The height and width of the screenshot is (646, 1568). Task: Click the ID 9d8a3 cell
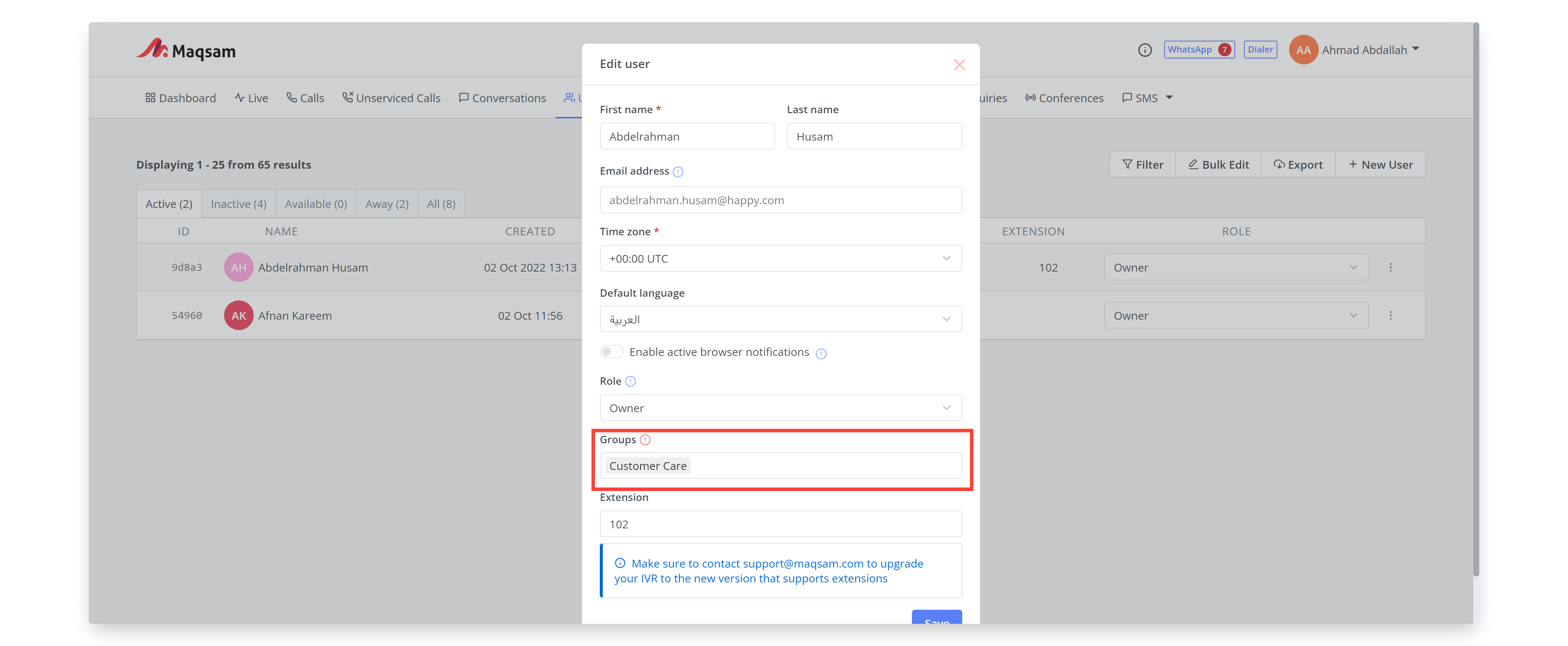click(186, 267)
